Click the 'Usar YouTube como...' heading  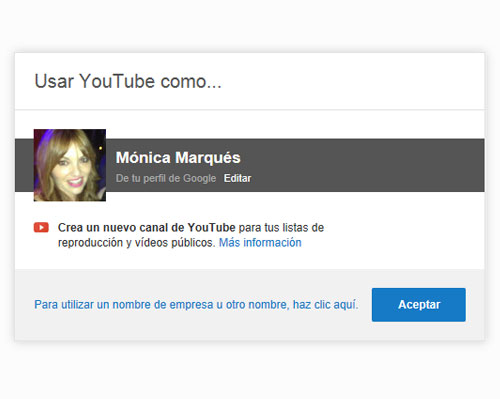128,81
